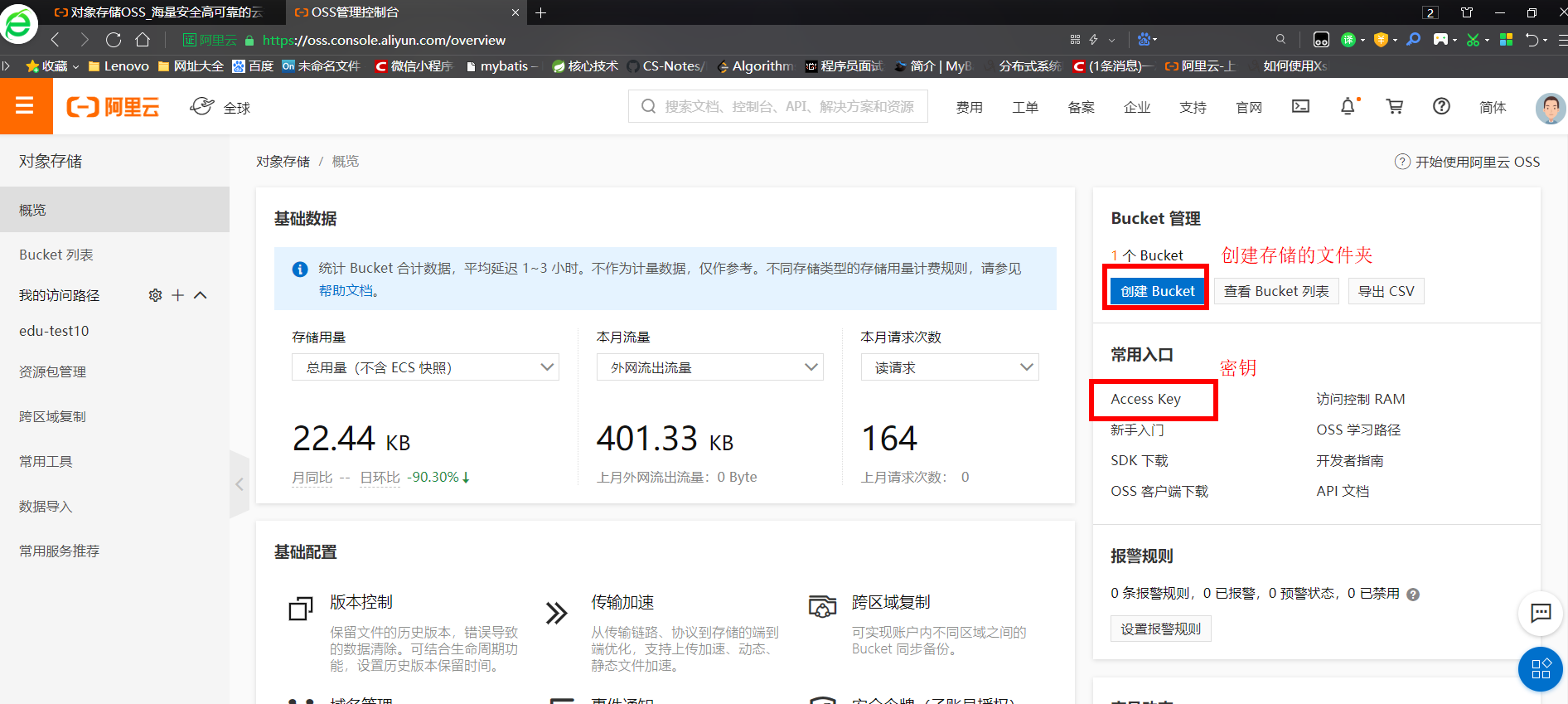Open the SDK 下载 link
The image size is (1568, 704).
coord(1140,460)
